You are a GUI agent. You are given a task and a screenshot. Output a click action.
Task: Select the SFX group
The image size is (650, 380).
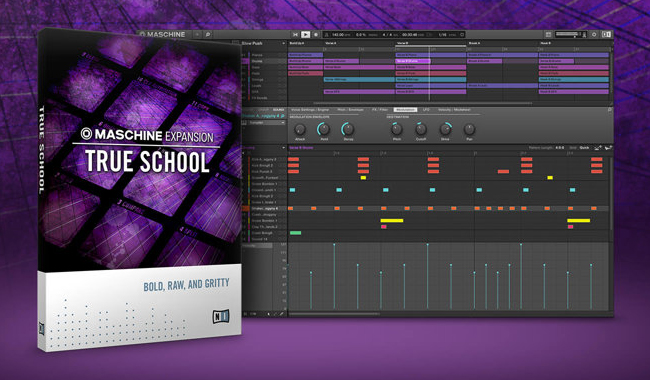pyautogui.click(x=264, y=92)
